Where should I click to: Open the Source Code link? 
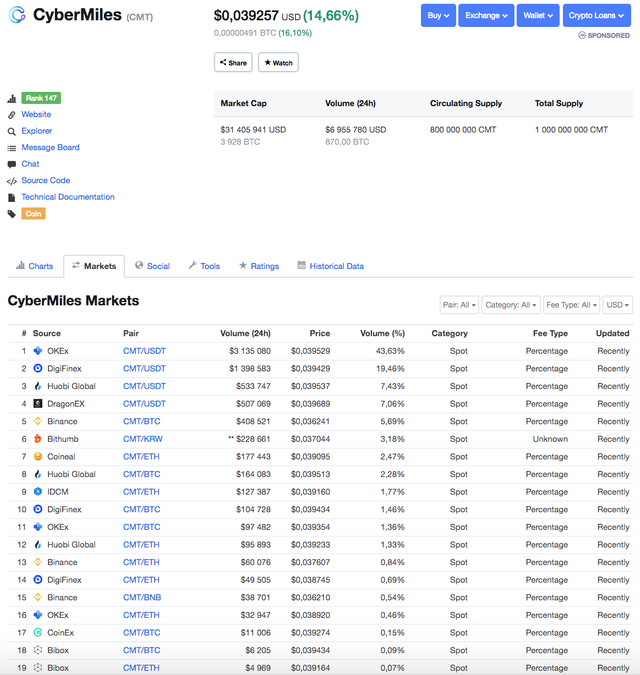pos(46,180)
